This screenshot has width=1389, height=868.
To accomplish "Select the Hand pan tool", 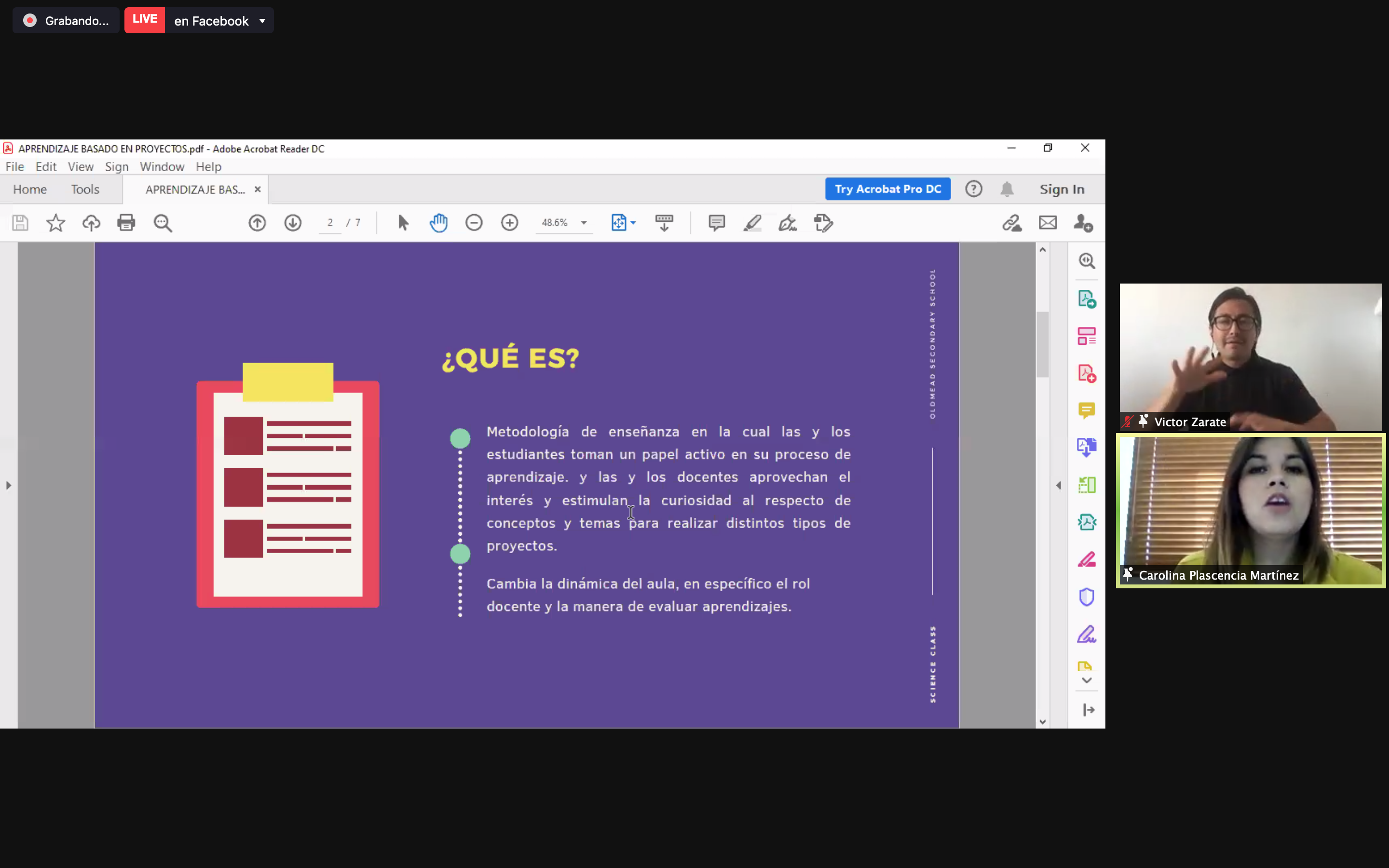I will click(x=438, y=223).
